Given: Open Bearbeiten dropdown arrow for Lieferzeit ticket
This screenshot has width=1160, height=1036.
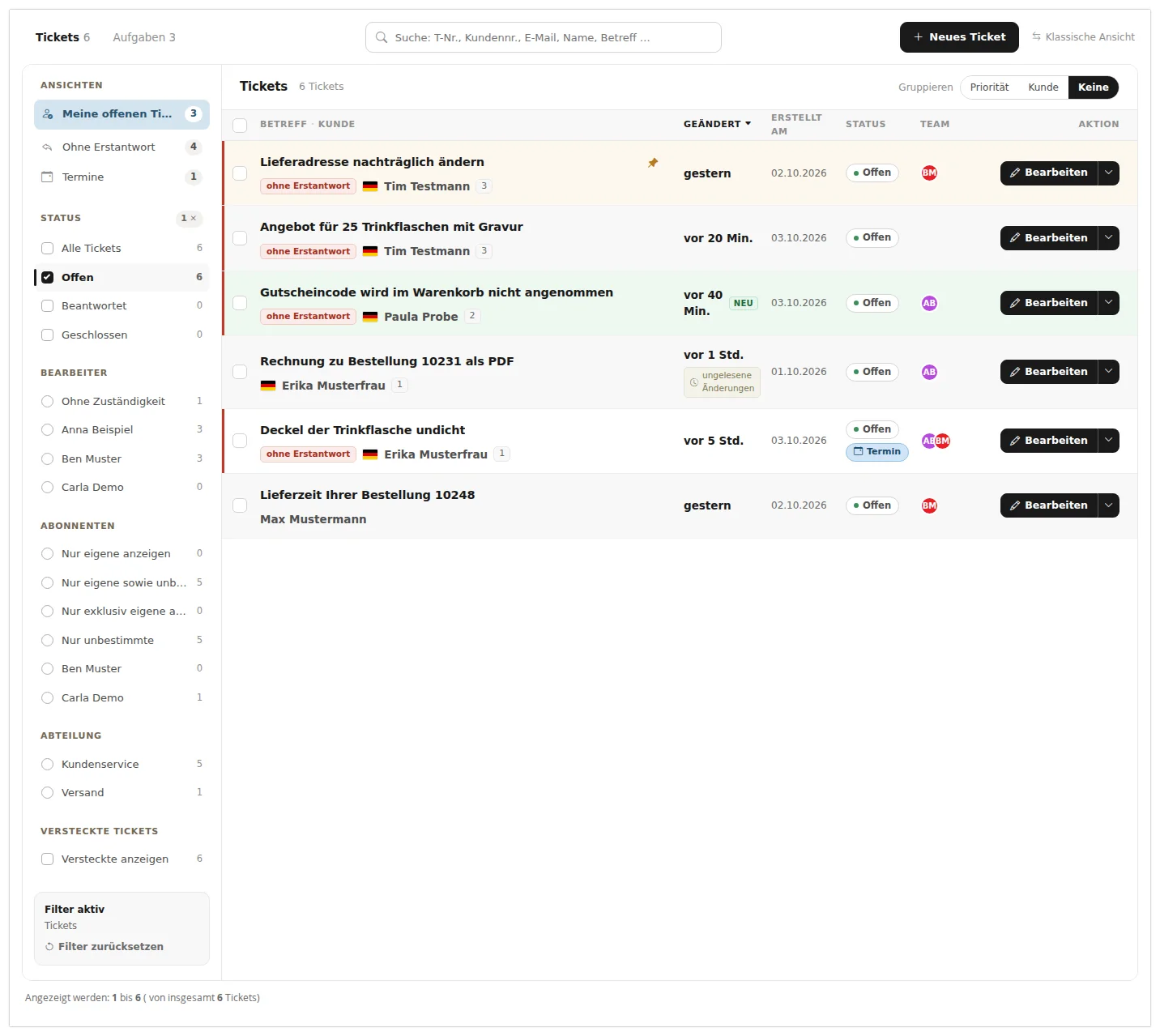Looking at the screenshot, I should (x=1109, y=505).
